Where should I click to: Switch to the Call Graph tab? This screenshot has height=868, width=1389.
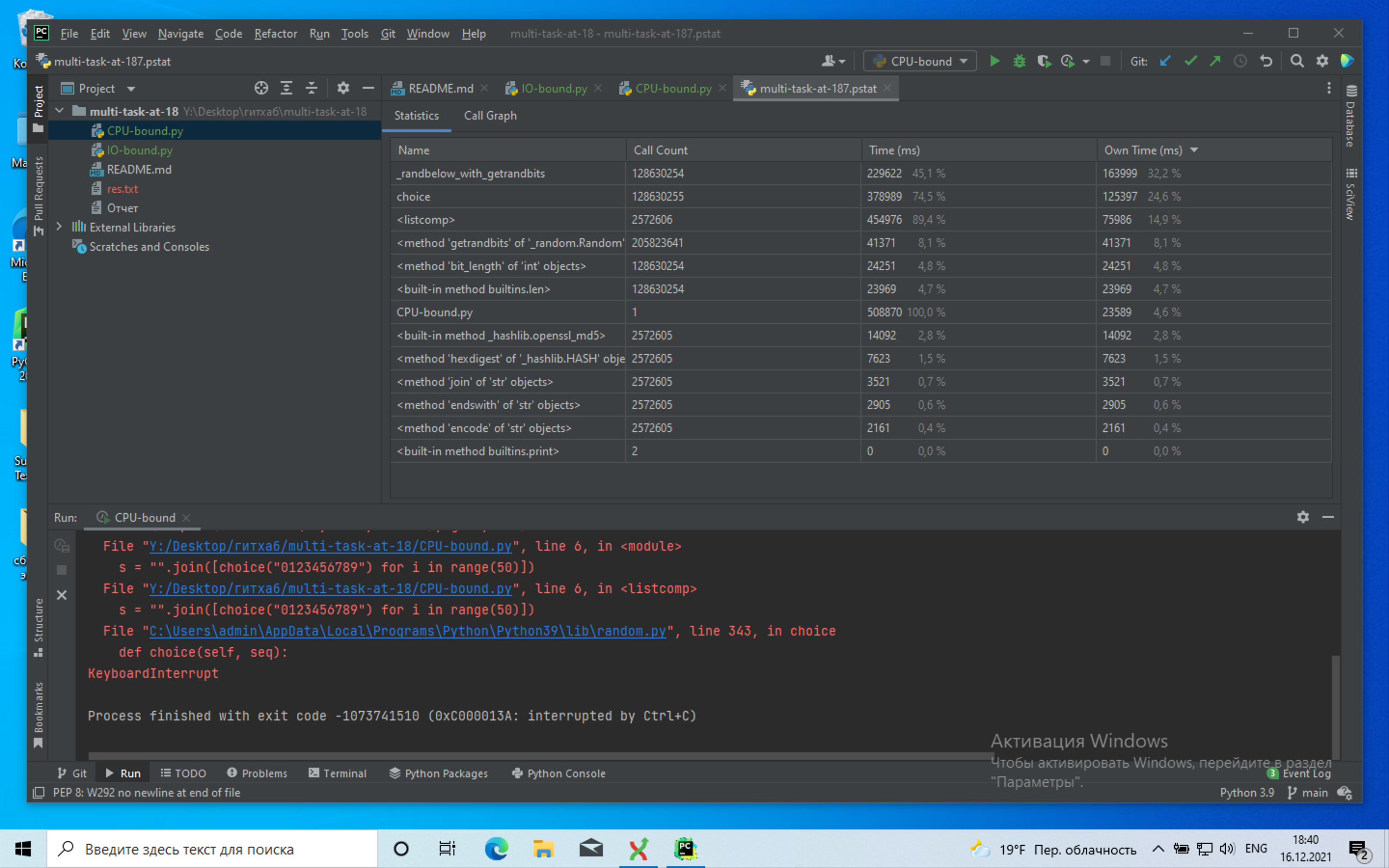pos(489,116)
